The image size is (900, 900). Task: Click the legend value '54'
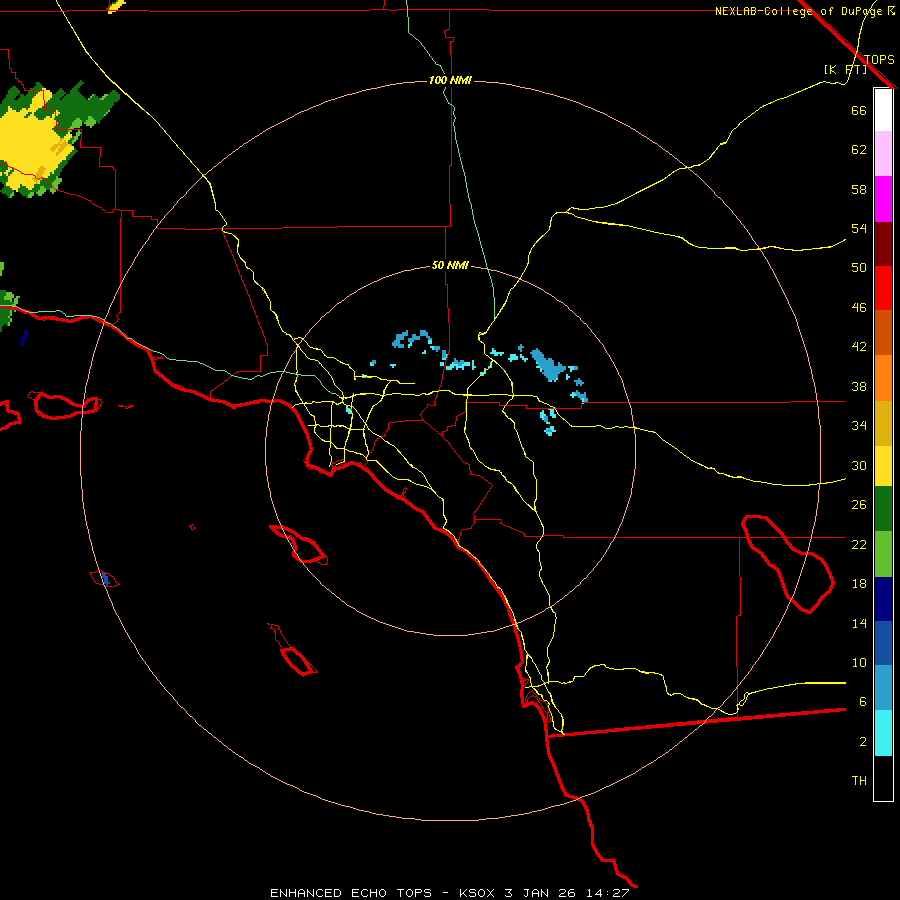[859, 228]
